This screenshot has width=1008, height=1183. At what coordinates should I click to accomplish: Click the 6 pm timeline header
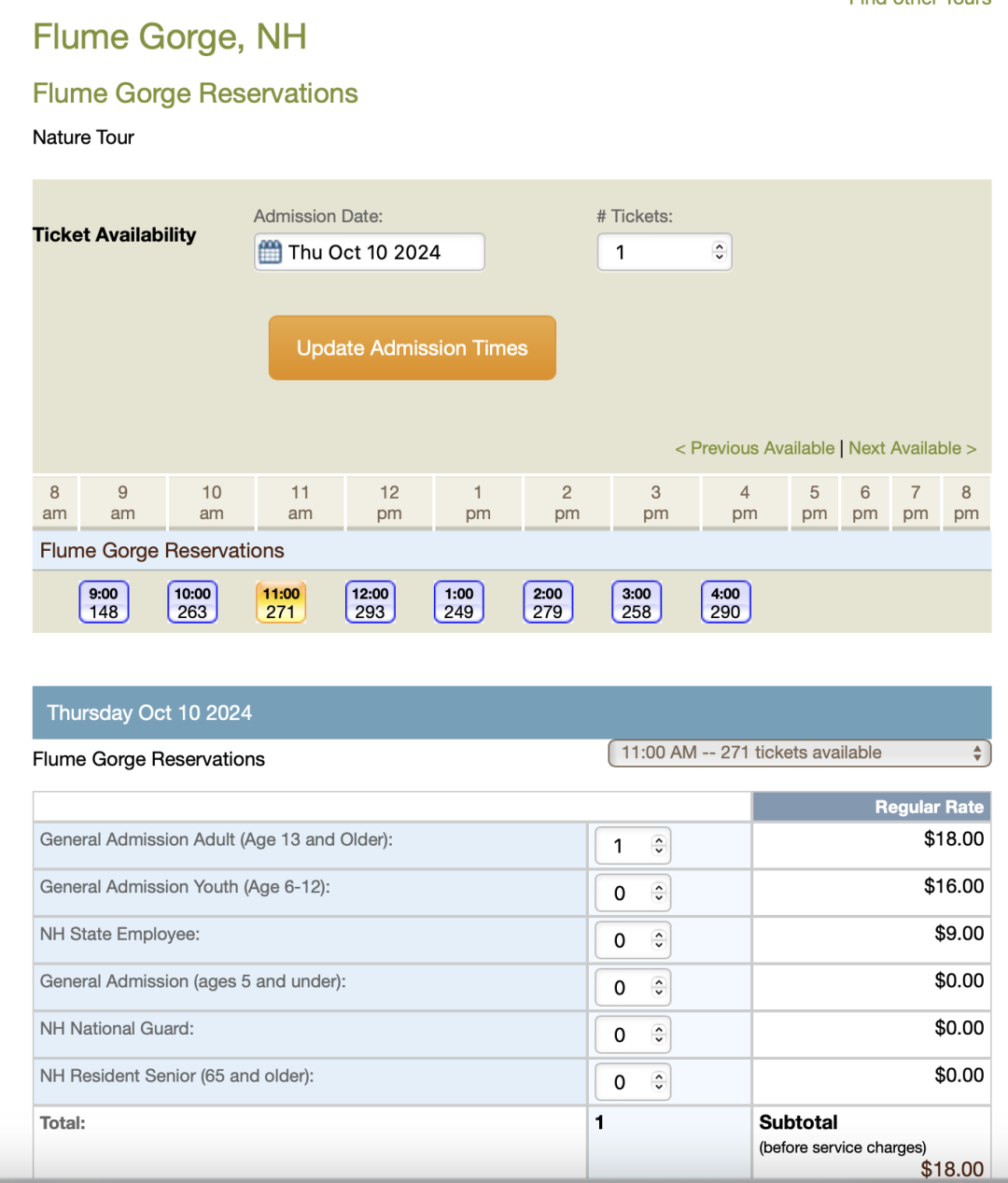click(865, 502)
